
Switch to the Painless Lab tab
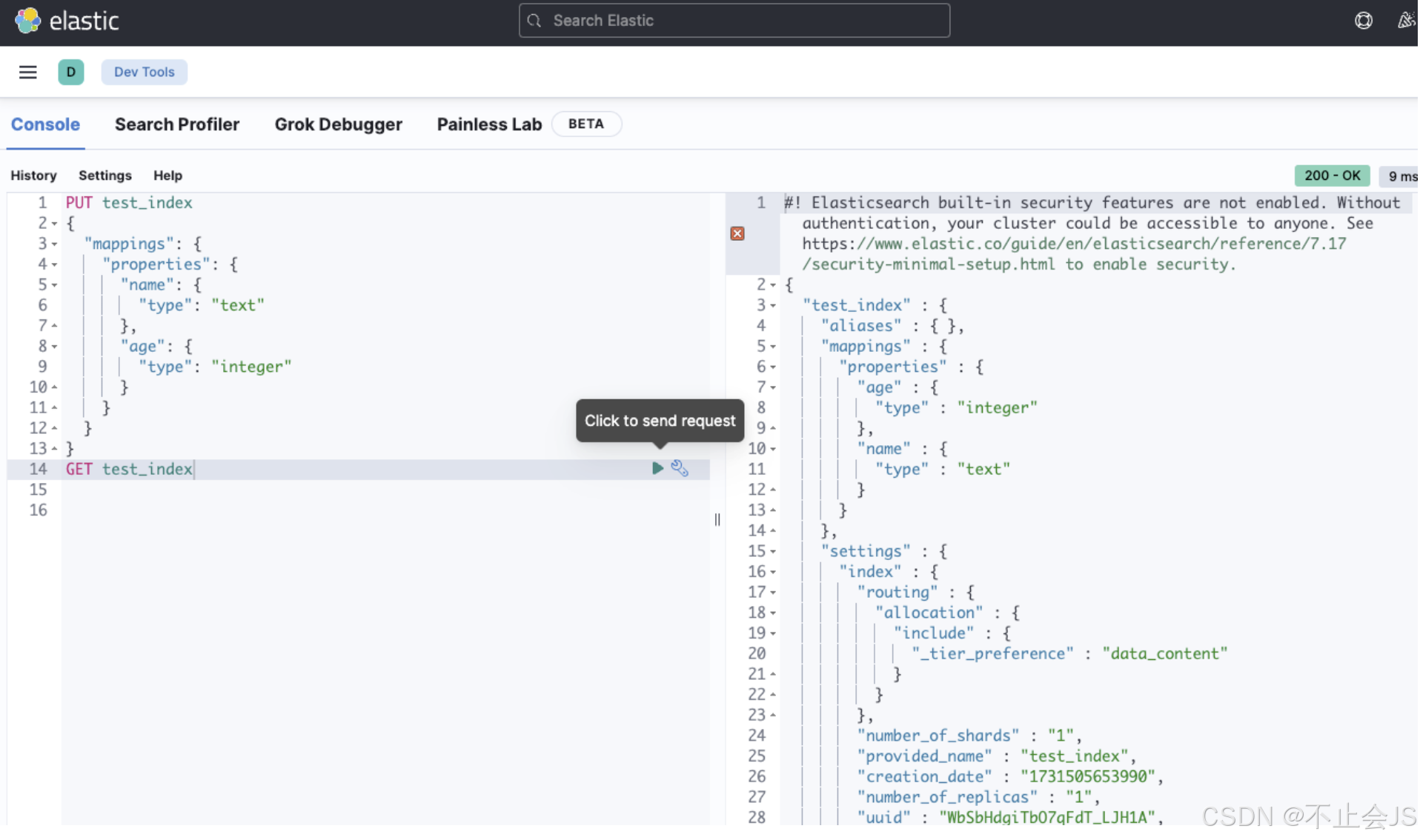pyautogui.click(x=489, y=124)
